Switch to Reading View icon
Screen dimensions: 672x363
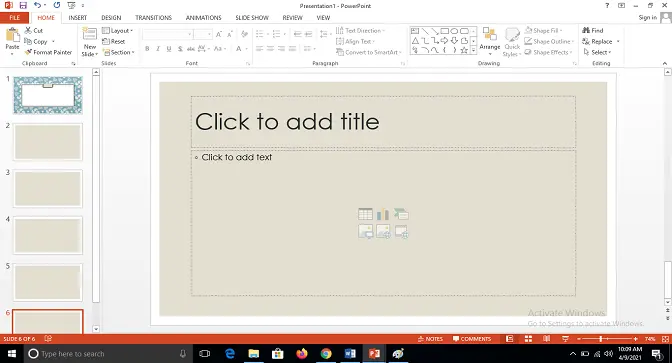546,339
